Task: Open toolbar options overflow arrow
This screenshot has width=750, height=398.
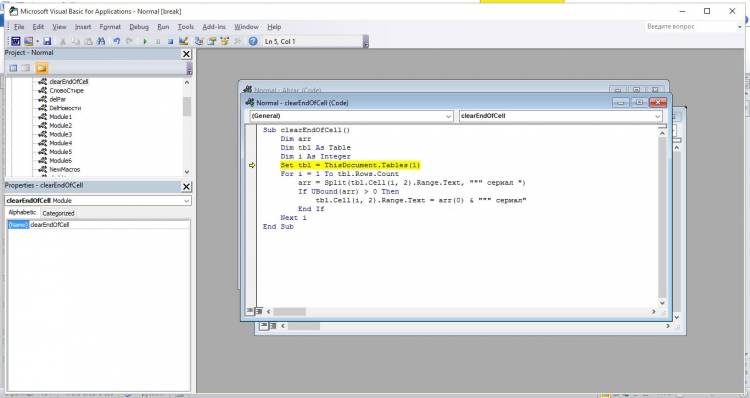Action: pos(366,42)
